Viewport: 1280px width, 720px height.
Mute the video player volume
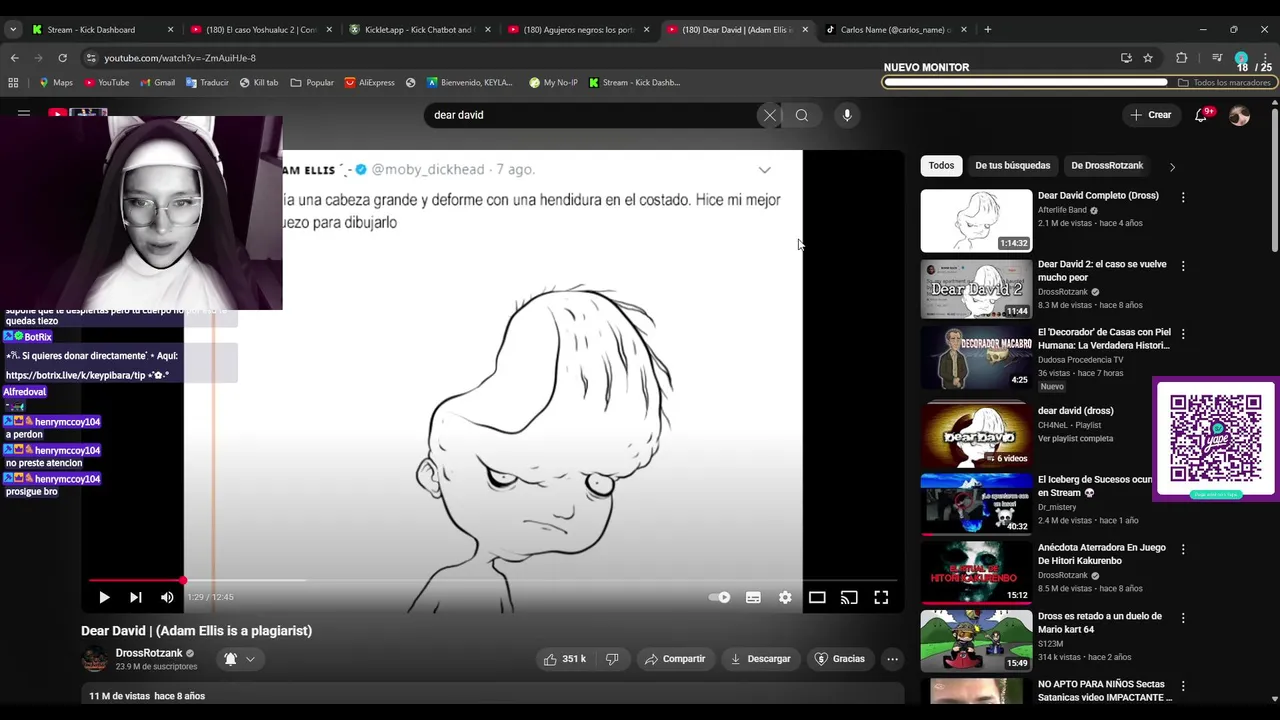(x=167, y=597)
